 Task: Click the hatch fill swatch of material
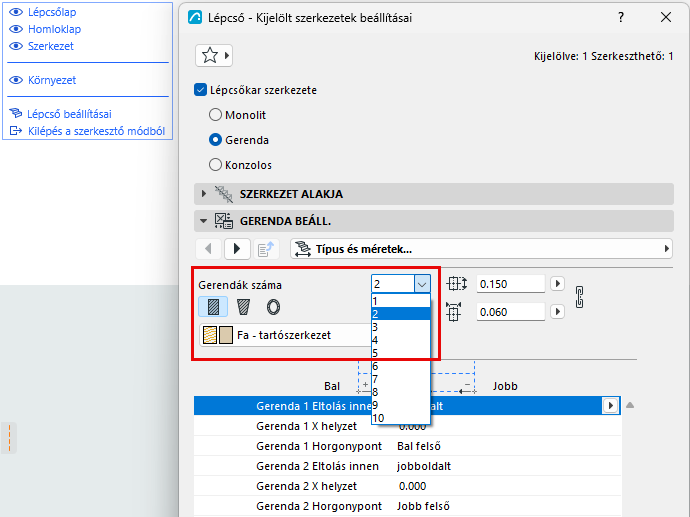210,335
